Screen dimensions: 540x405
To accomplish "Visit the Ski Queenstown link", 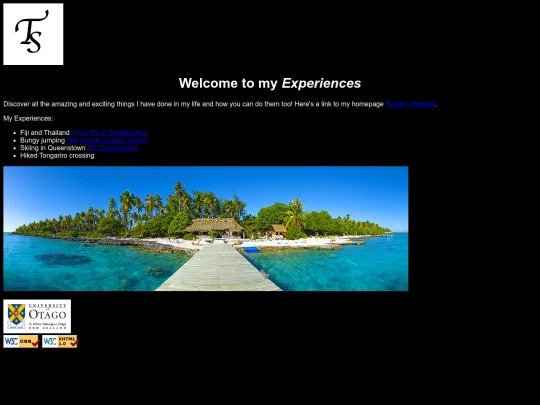I will coord(113,148).
